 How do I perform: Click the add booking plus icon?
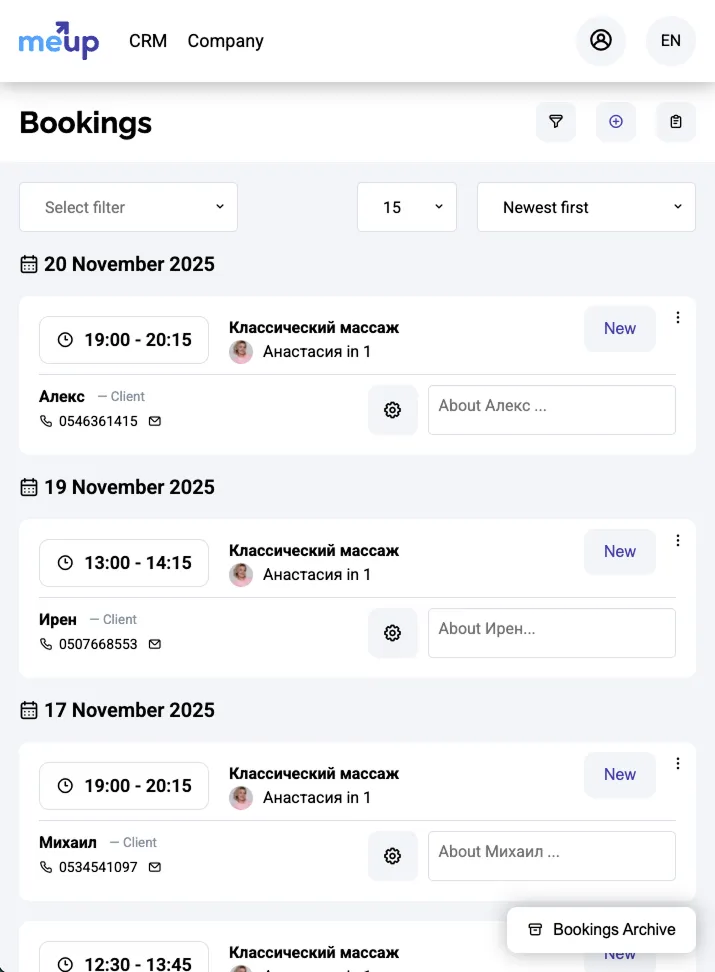[x=616, y=122]
